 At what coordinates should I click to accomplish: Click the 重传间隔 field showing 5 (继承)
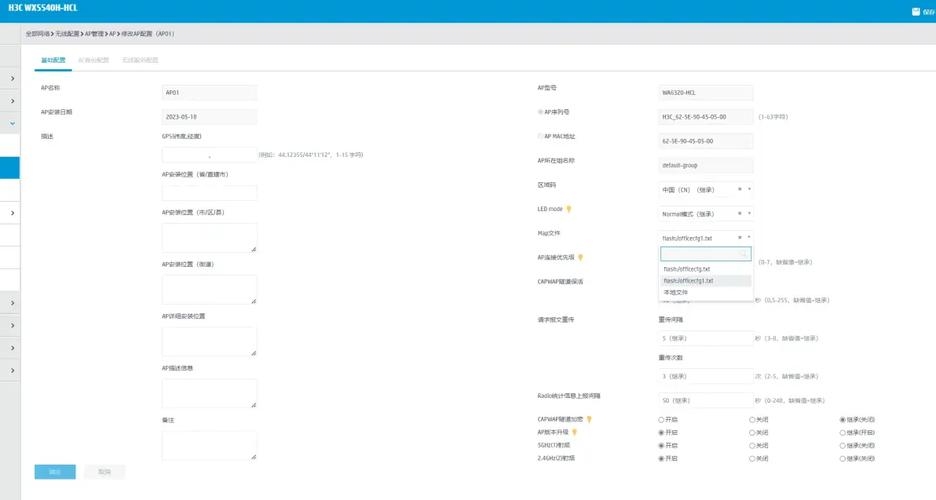pos(706,338)
